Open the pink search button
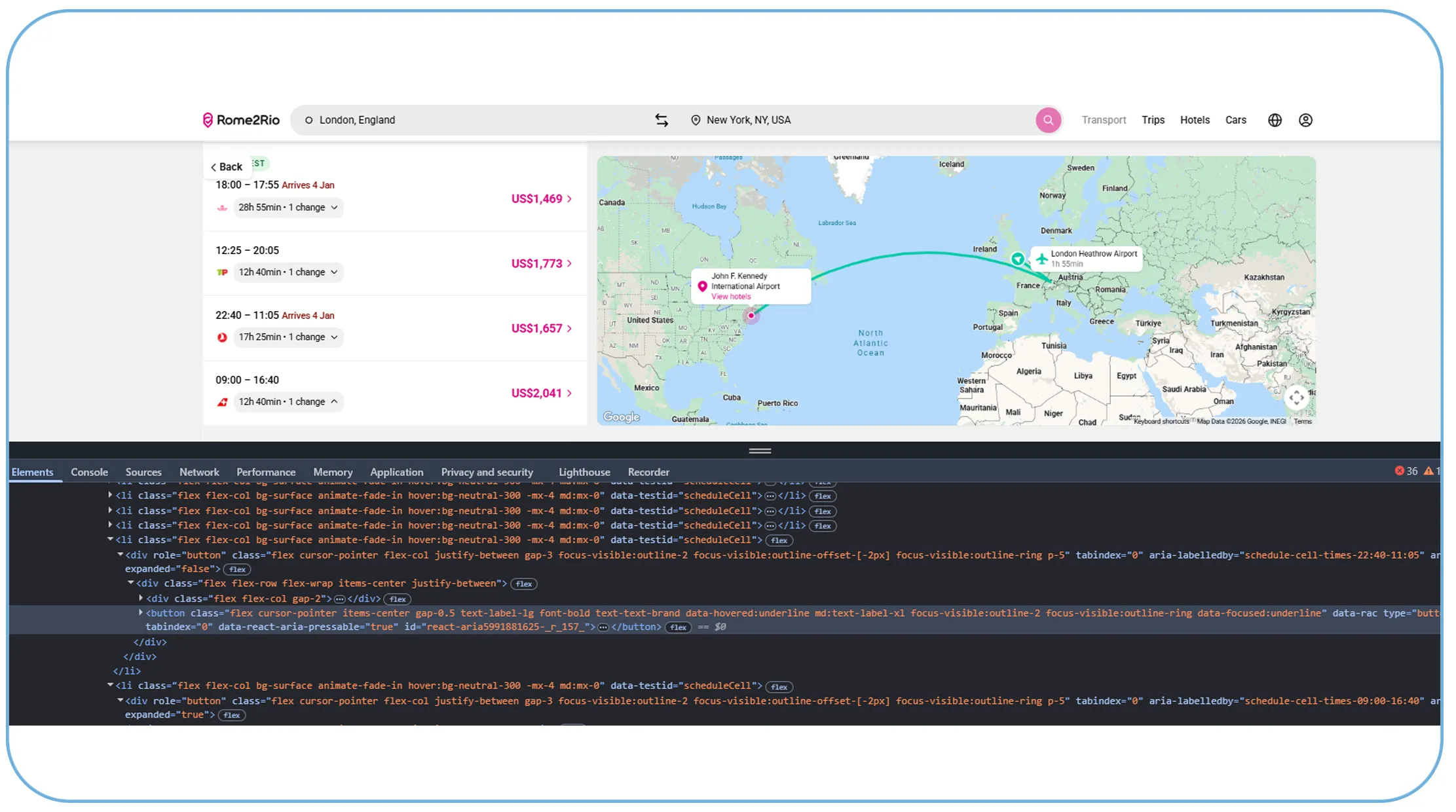Image resolution: width=1456 pixels, height=812 pixels. tap(1049, 120)
